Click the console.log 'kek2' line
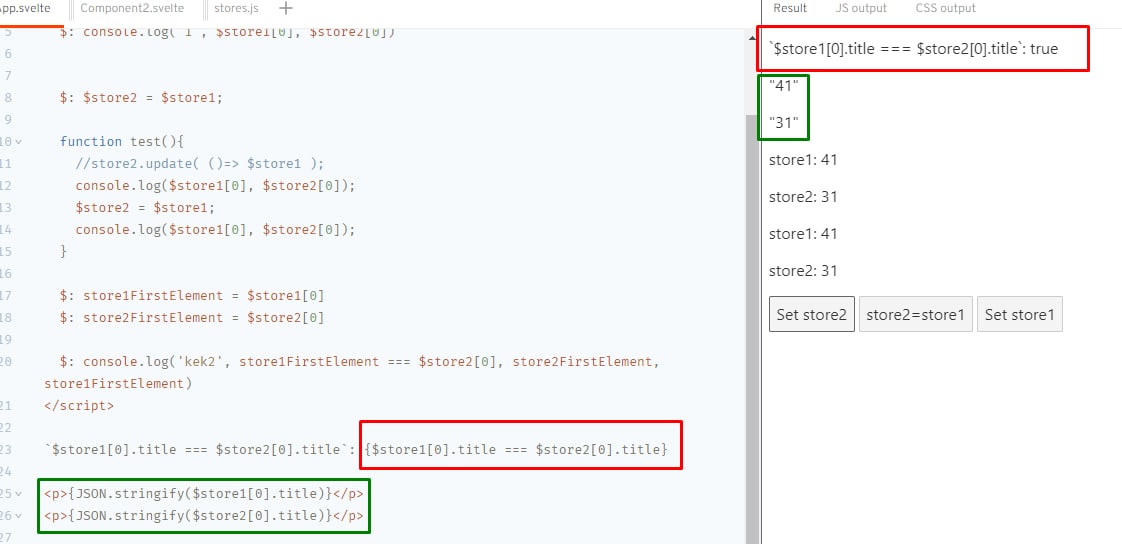This screenshot has height=544, width=1122. (x=351, y=372)
